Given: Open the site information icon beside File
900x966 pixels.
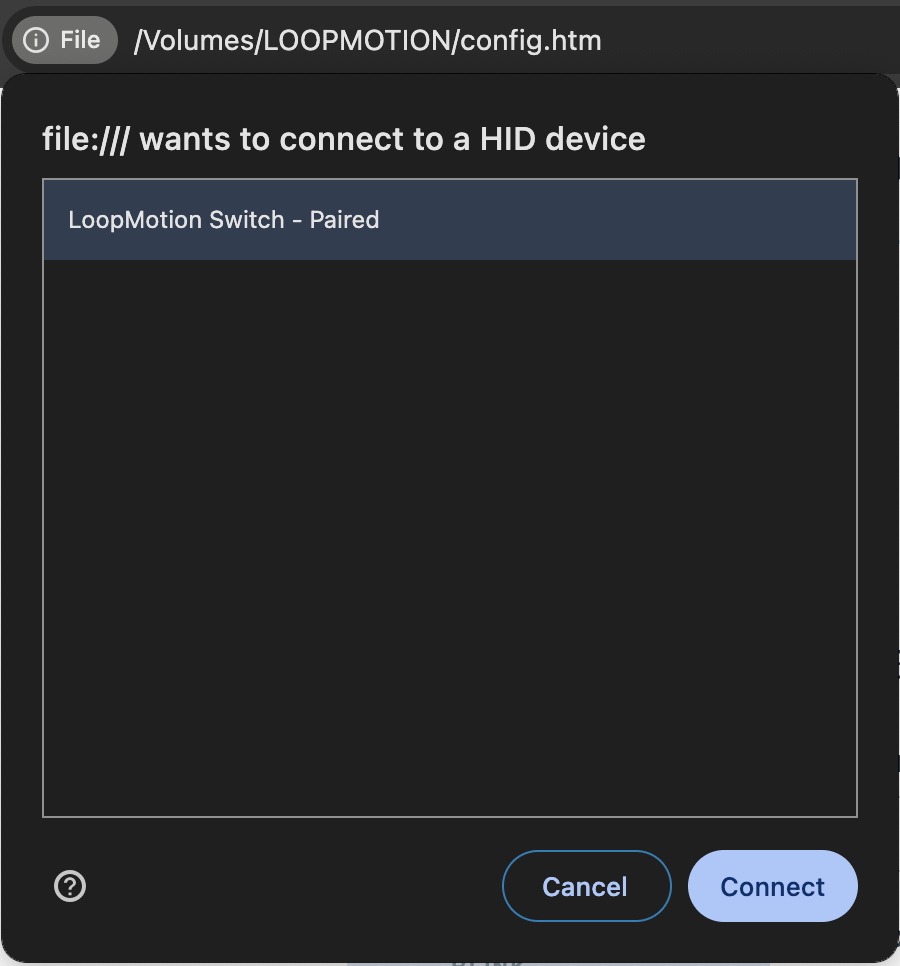Looking at the screenshot, I should coord(36,41).
